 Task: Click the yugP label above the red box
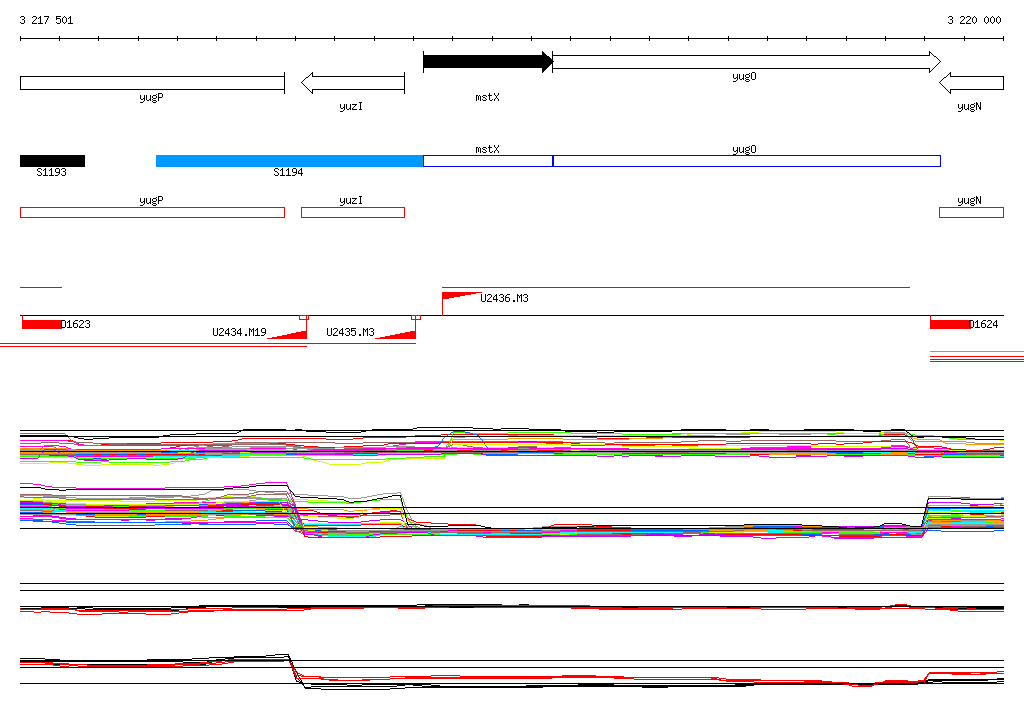[x=152, y=201]
